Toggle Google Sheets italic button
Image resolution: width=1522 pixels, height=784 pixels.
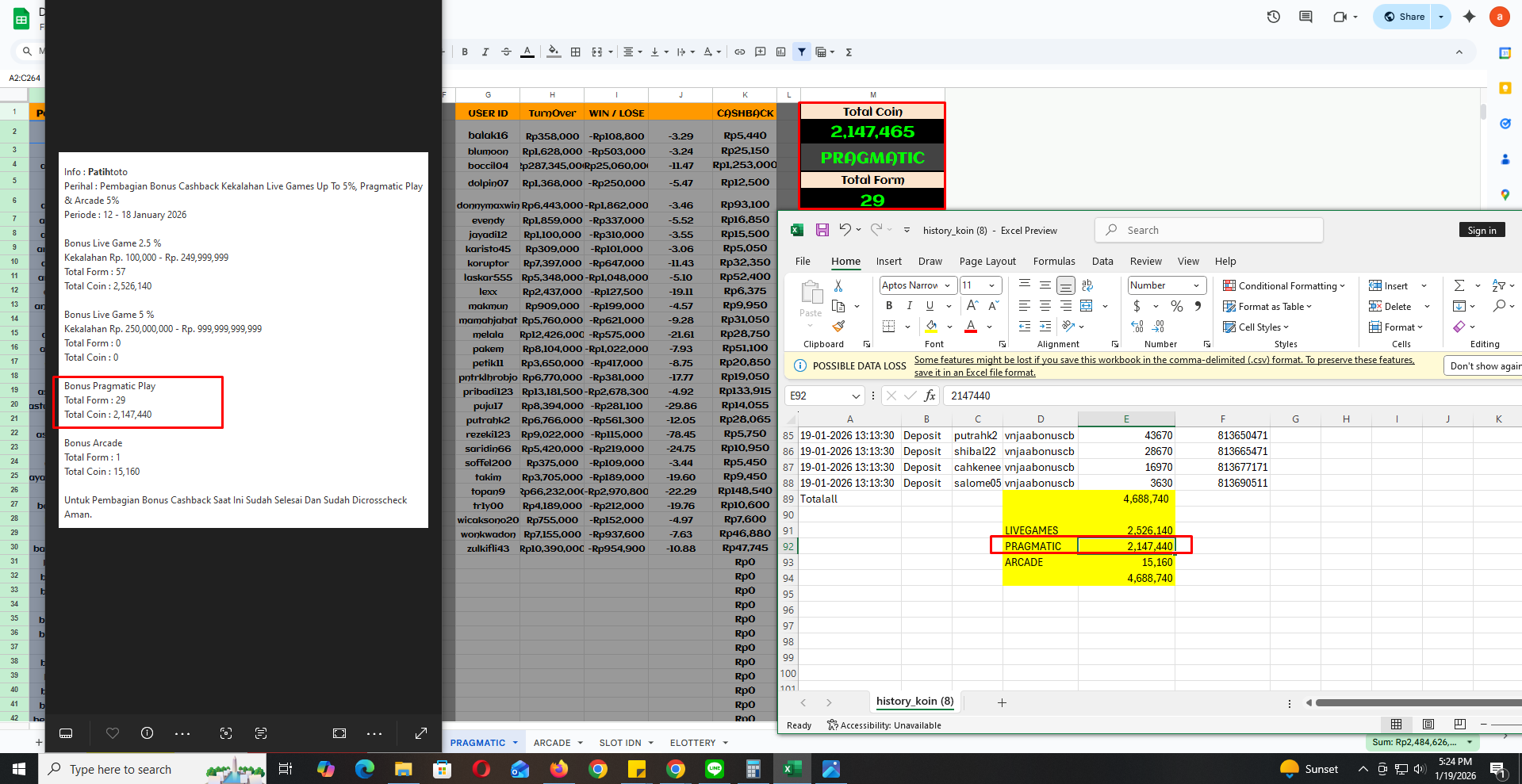pyautogui.click(x=485, y=52)
